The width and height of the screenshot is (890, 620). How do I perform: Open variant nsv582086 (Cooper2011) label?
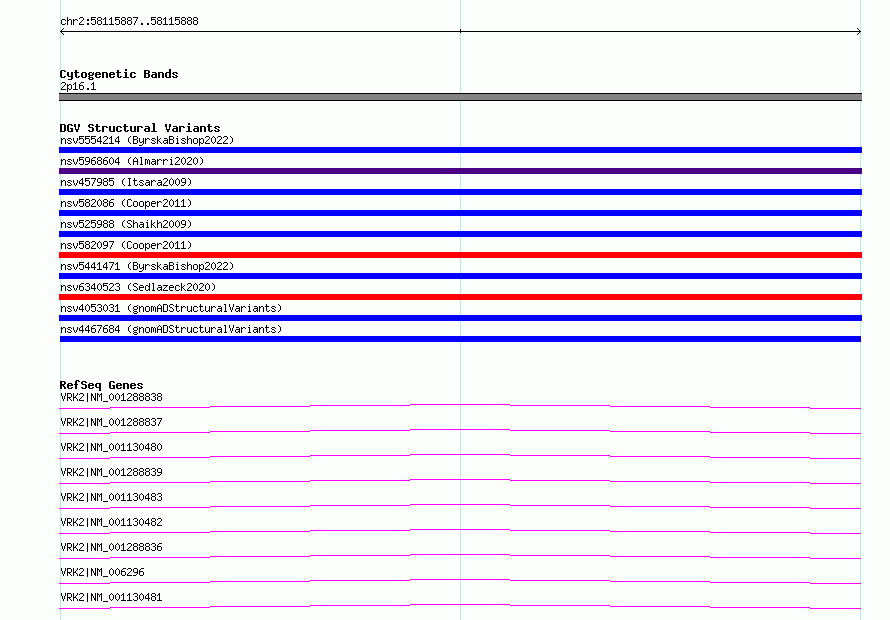pos(126,203)
